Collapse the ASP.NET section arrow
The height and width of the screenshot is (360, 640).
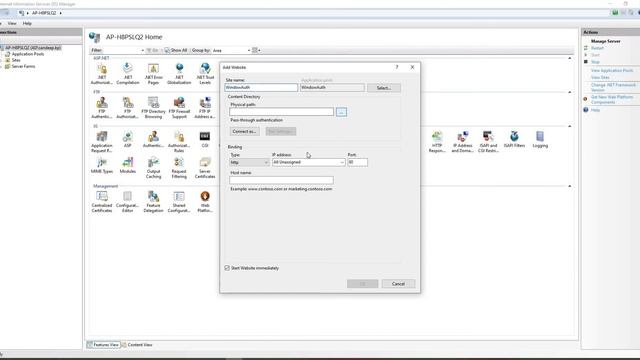[569, 58]
